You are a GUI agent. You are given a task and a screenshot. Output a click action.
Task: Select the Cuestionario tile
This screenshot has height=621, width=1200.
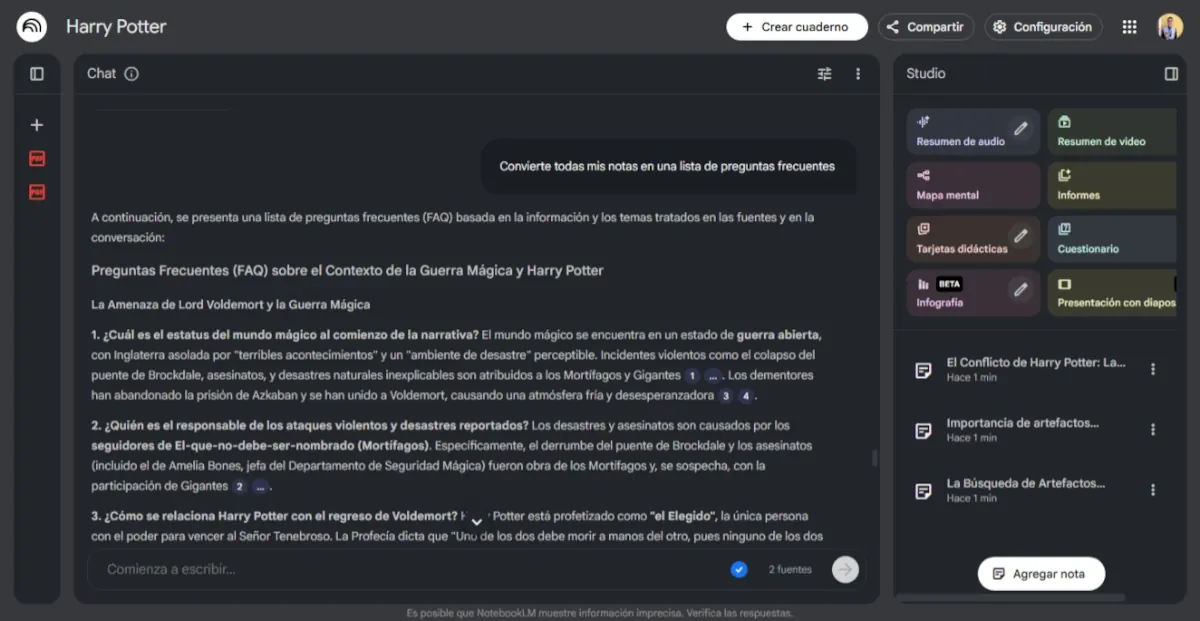1112,239
